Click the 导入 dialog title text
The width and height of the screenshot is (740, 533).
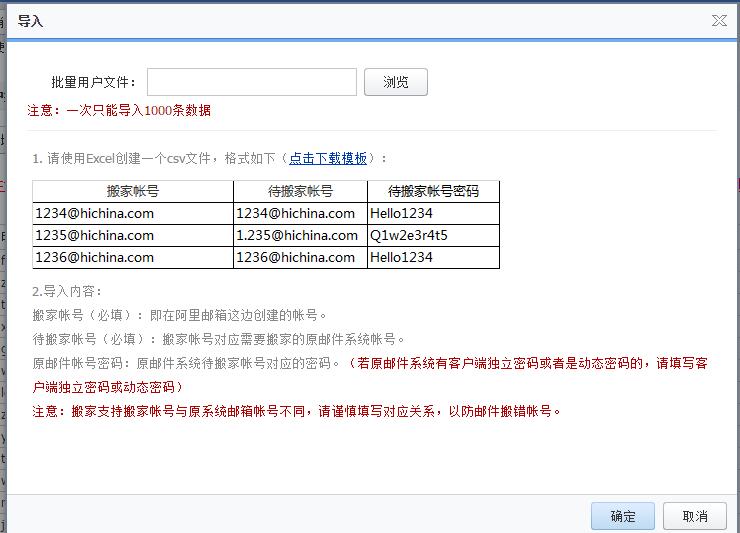[x=30, y=21]
